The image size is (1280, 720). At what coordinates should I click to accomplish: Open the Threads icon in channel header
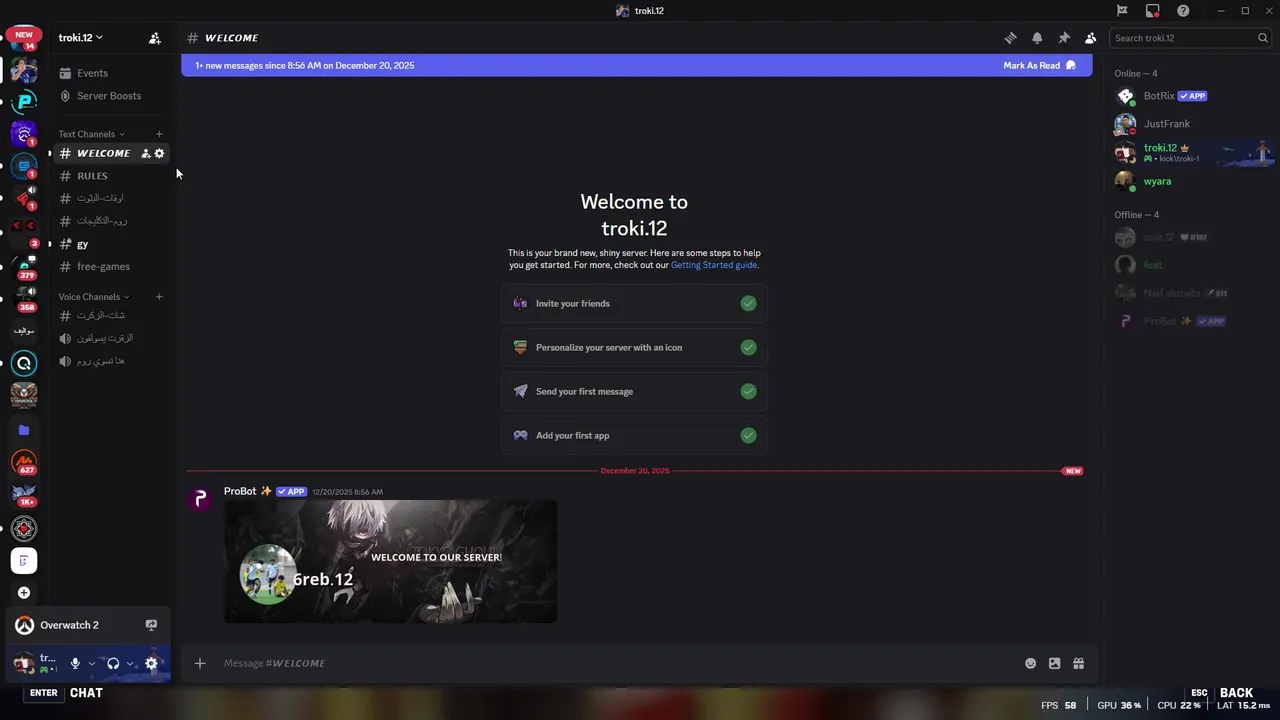pos(1010,38)
